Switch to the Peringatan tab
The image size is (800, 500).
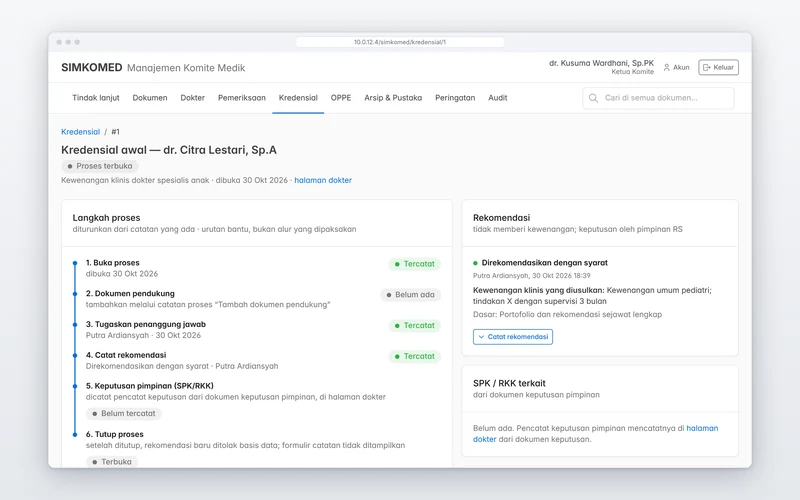tap(455, 98)
